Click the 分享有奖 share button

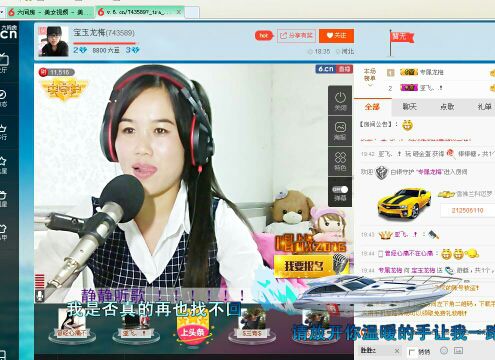[x=296, y=36]
